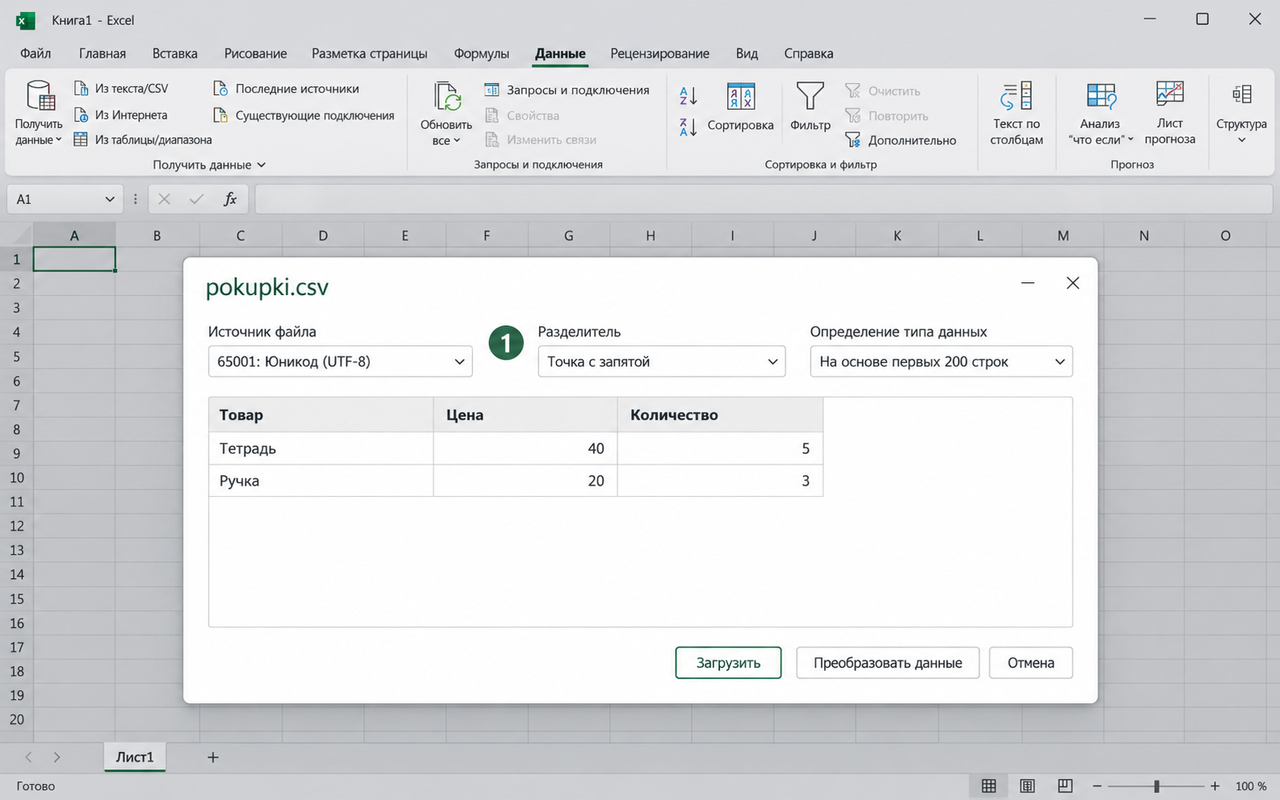Open the Сортировка dialog
Viewport: 1280px width, 800px height.
741,108
